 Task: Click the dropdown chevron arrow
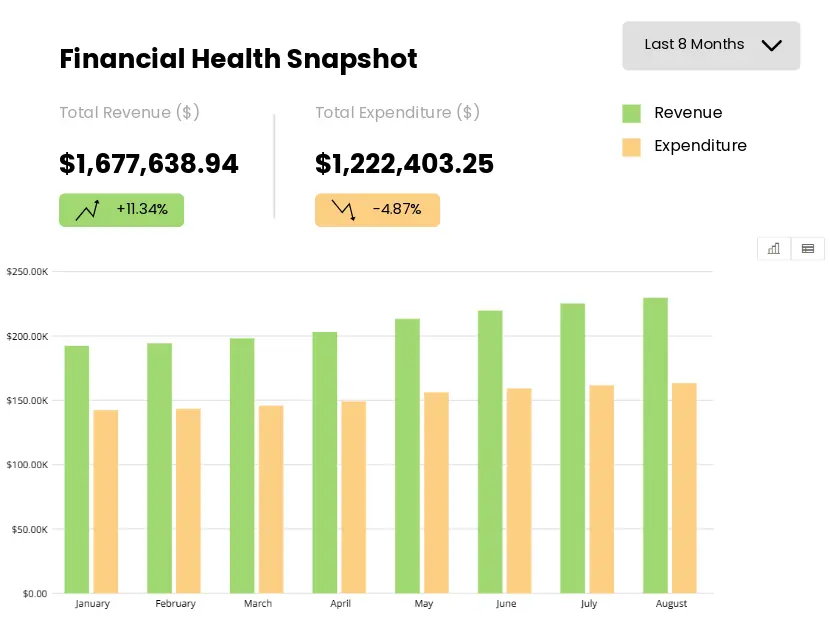[771, 45]
